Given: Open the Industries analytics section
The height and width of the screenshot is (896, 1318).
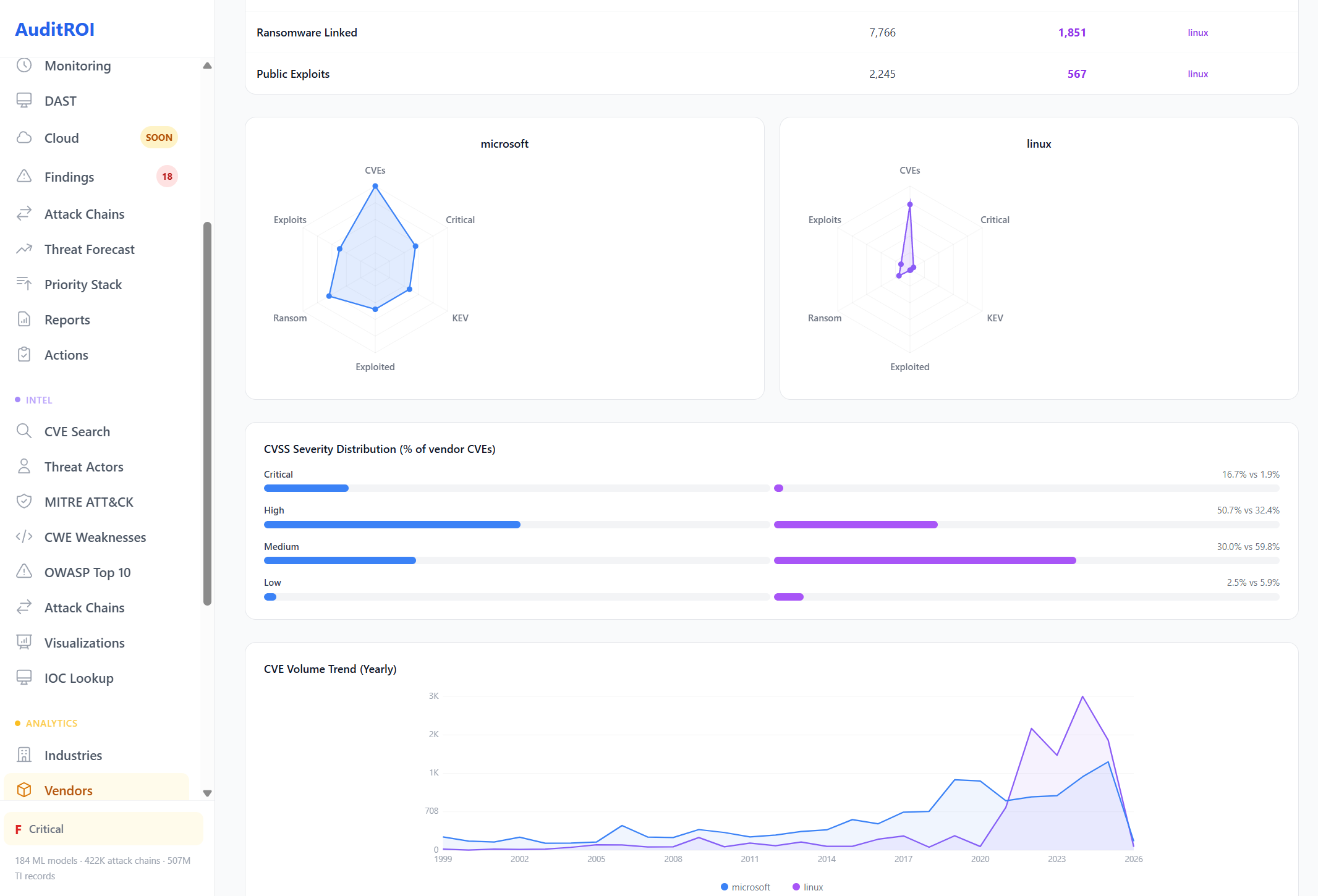Looking at the screenshot, I should [x=73, y=754].
